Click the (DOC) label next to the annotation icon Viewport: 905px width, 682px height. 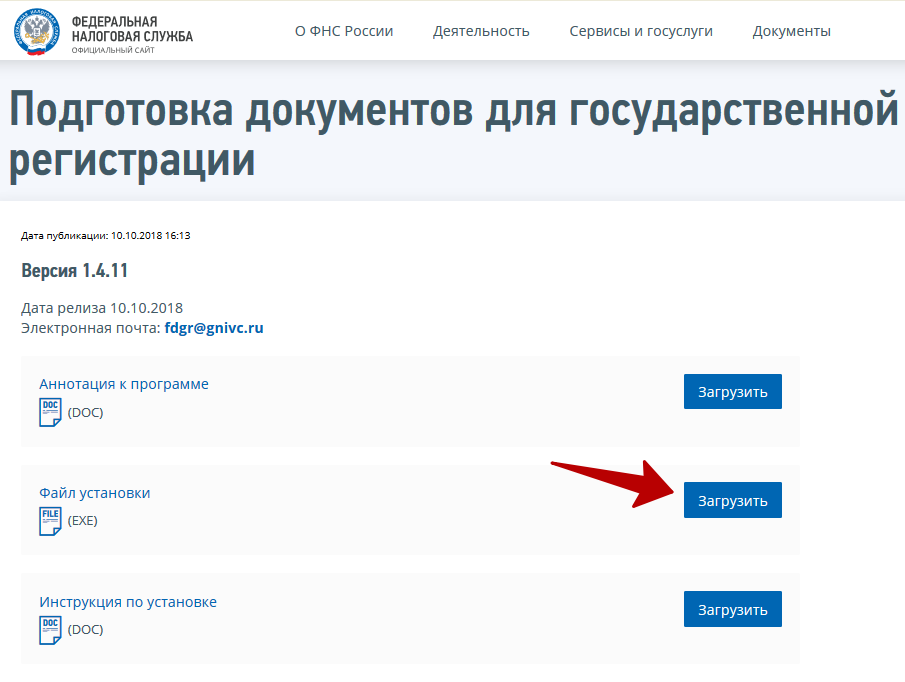click(84, 411)
